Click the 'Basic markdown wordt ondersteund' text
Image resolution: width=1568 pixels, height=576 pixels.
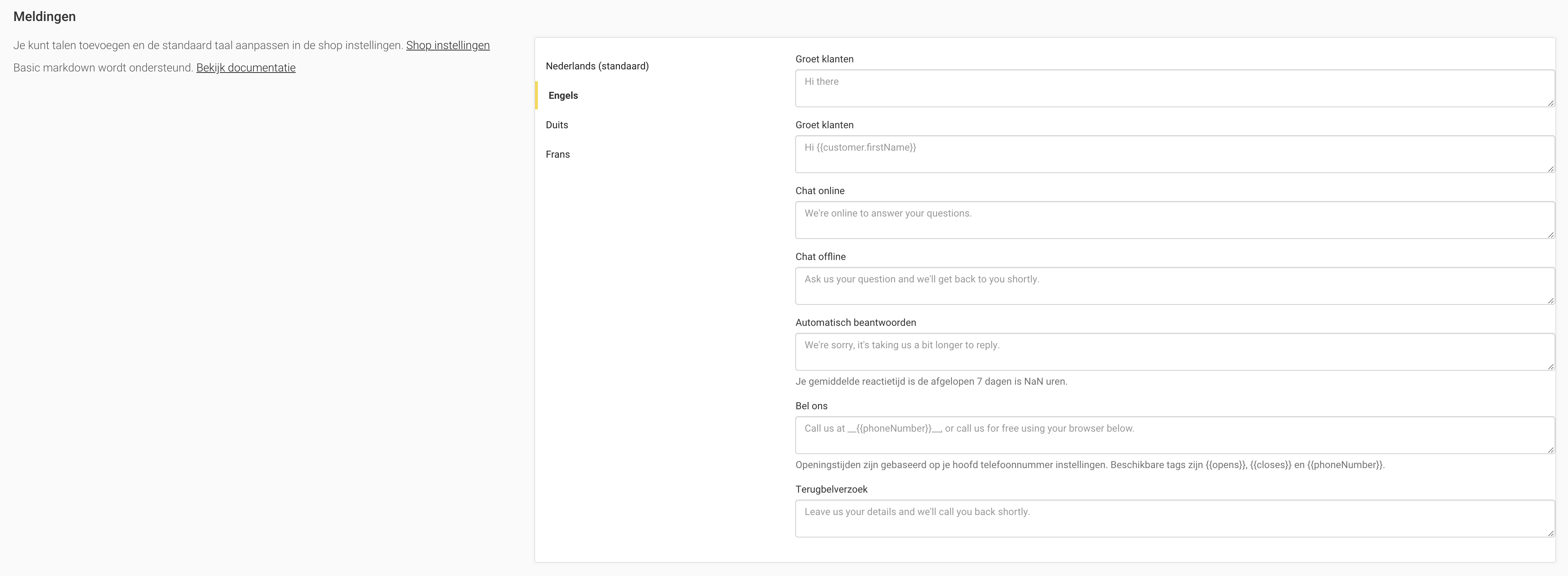(103, 68)
